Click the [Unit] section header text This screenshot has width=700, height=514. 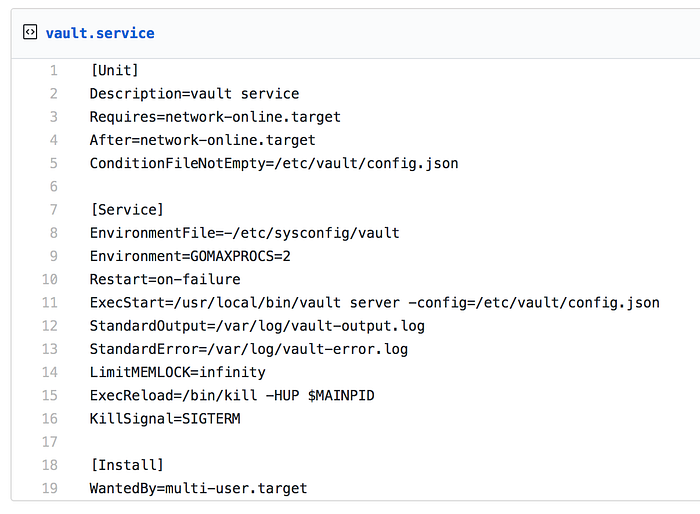tap(115, 71)
